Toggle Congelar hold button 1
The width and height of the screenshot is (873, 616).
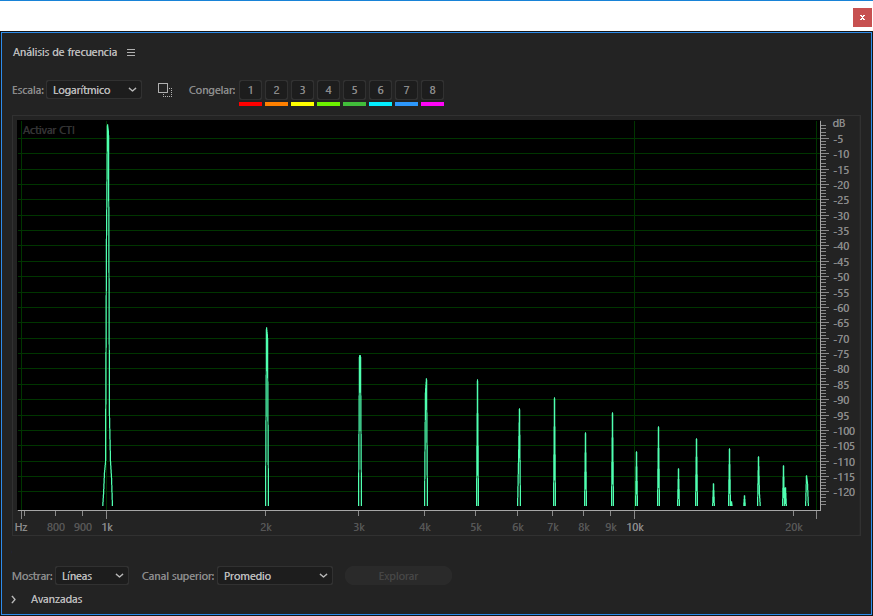pyautogui.click(x=250, y=90)
